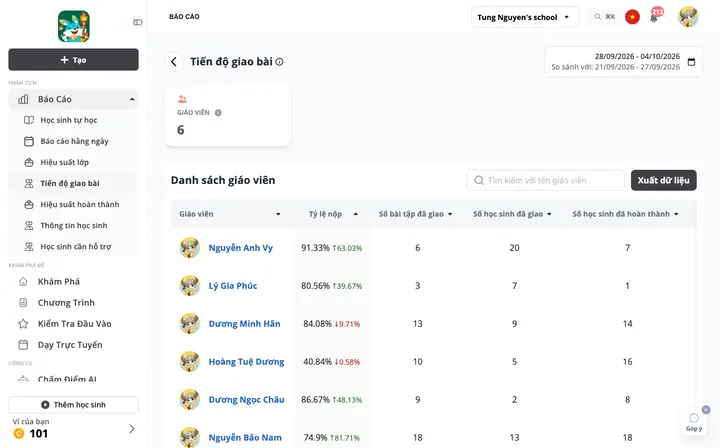Open Học sinh tự học report
Viewport: 720px width, 448px height.
coord(69,120)
